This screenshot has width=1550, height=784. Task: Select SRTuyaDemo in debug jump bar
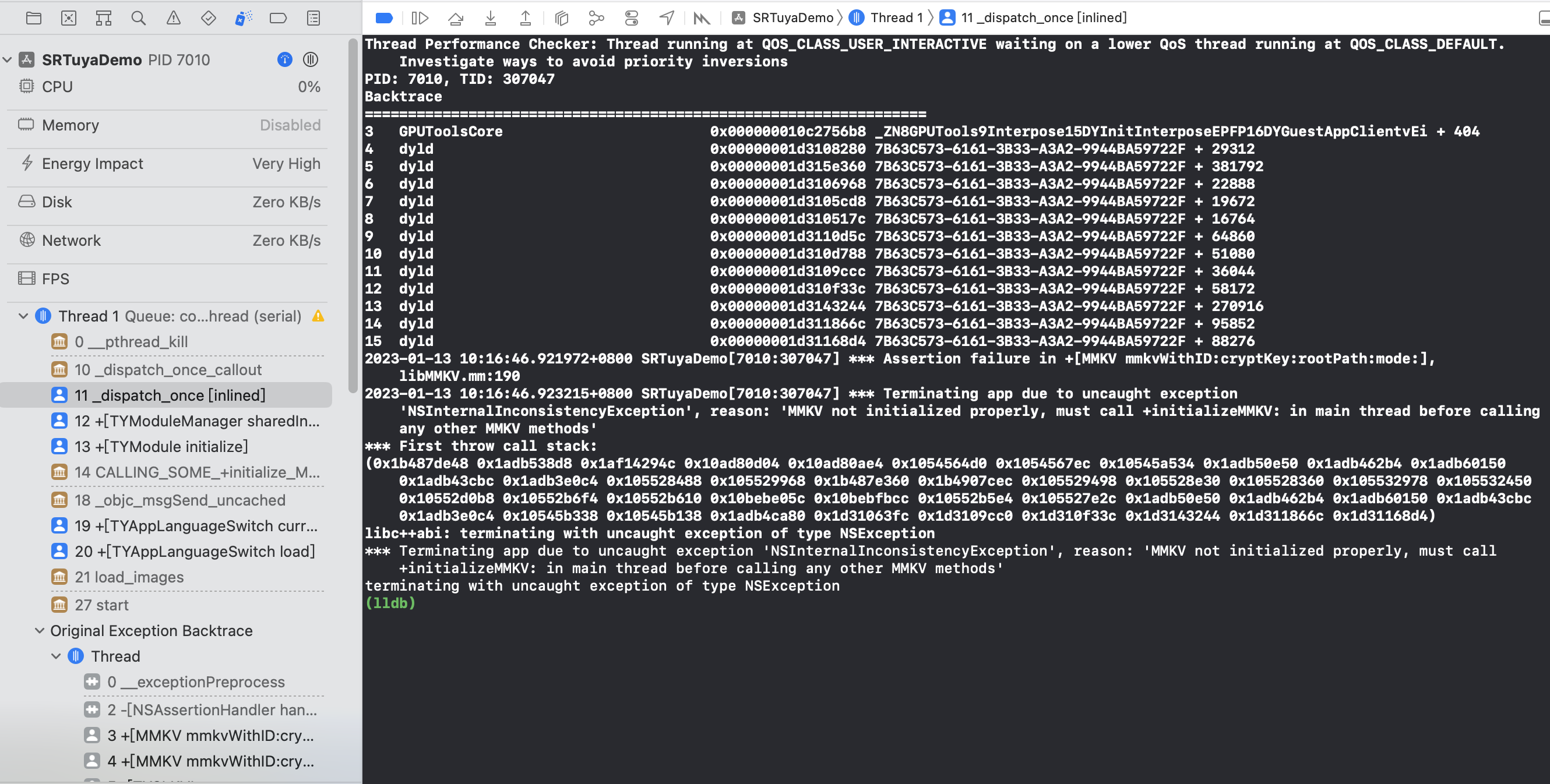783,17
